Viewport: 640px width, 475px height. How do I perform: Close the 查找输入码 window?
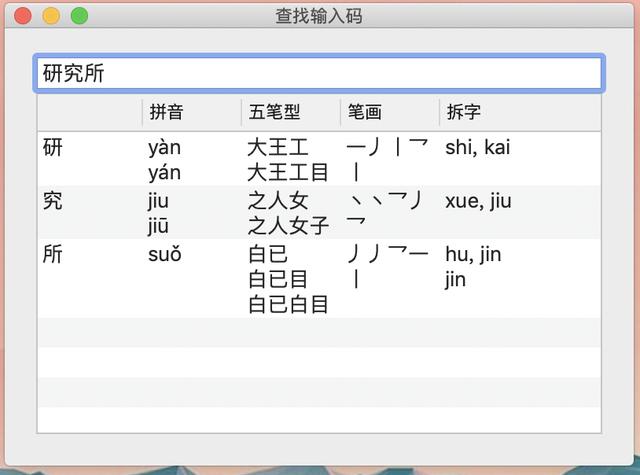tap(23, 16)
